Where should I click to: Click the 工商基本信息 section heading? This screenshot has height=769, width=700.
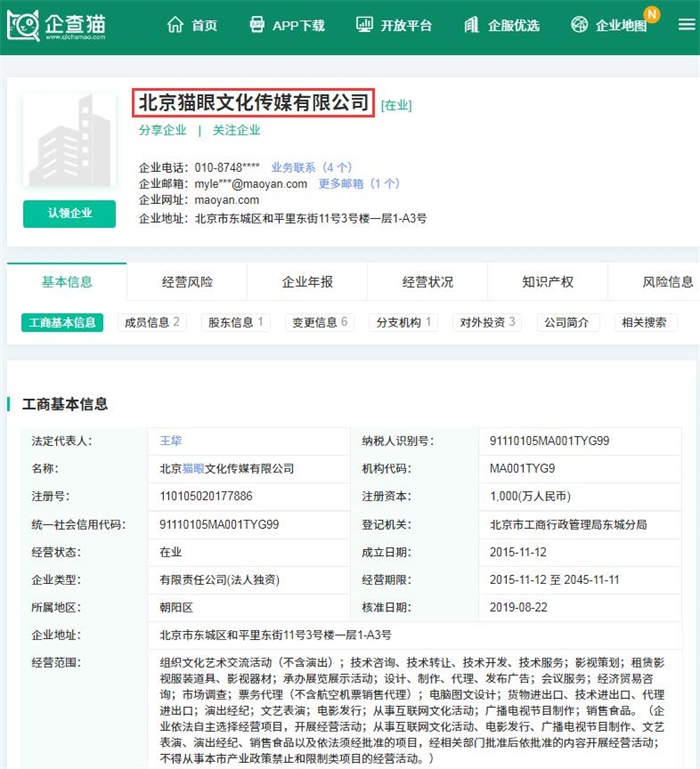coord(65,404)
